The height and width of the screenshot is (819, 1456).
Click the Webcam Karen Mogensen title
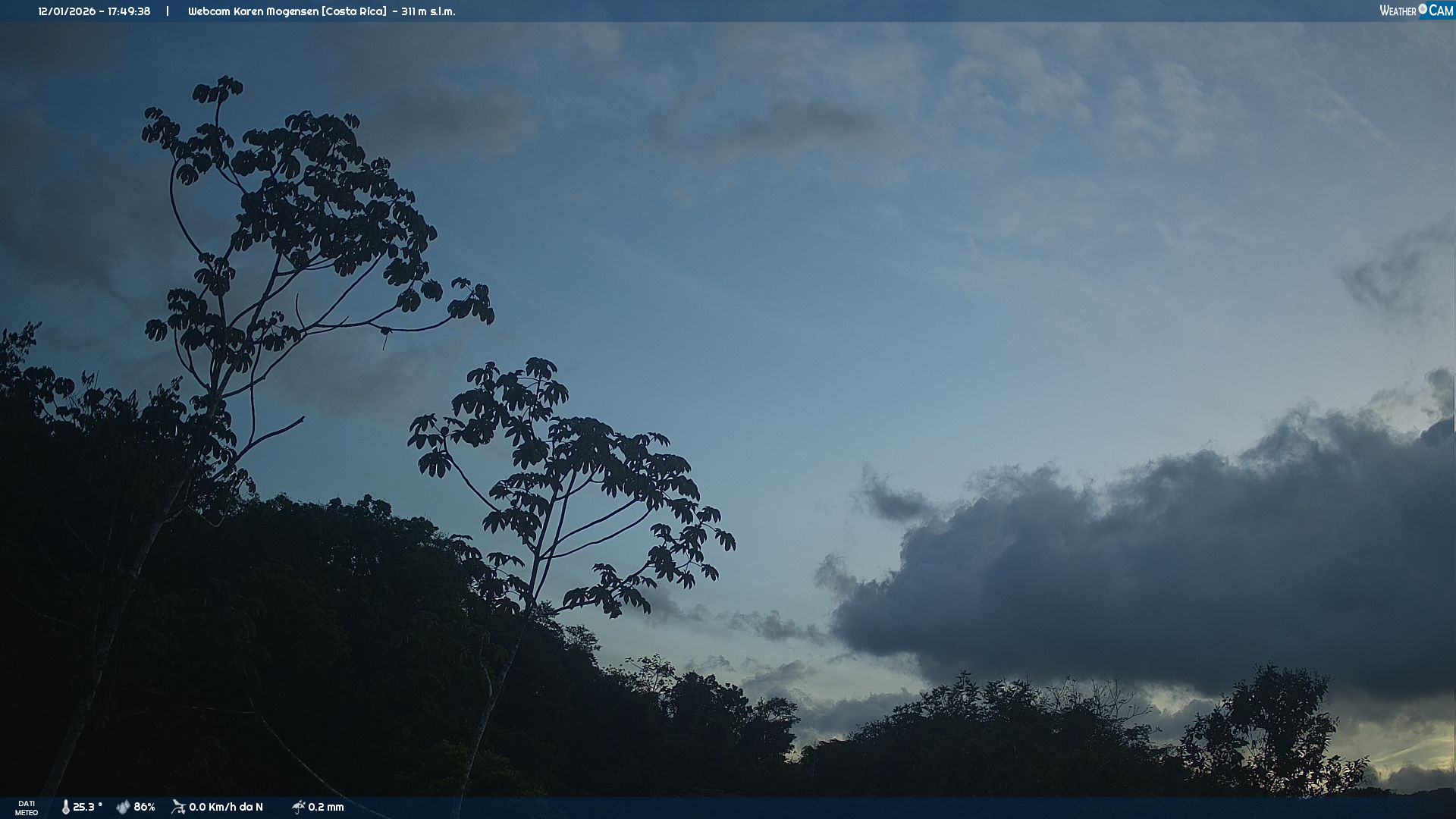tap(254, 11)
